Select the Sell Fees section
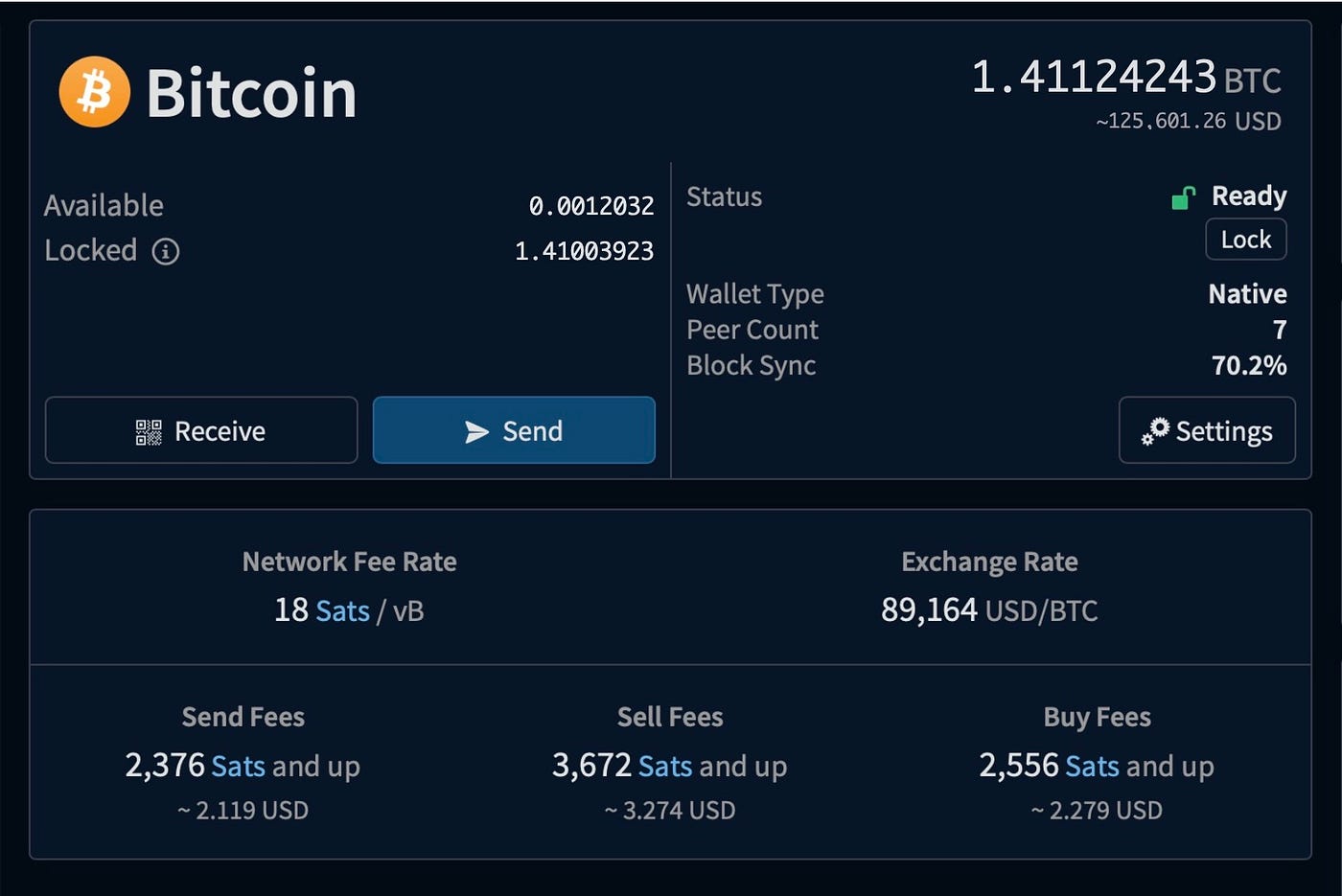The image size is (1342, 896). pos(670,717)
